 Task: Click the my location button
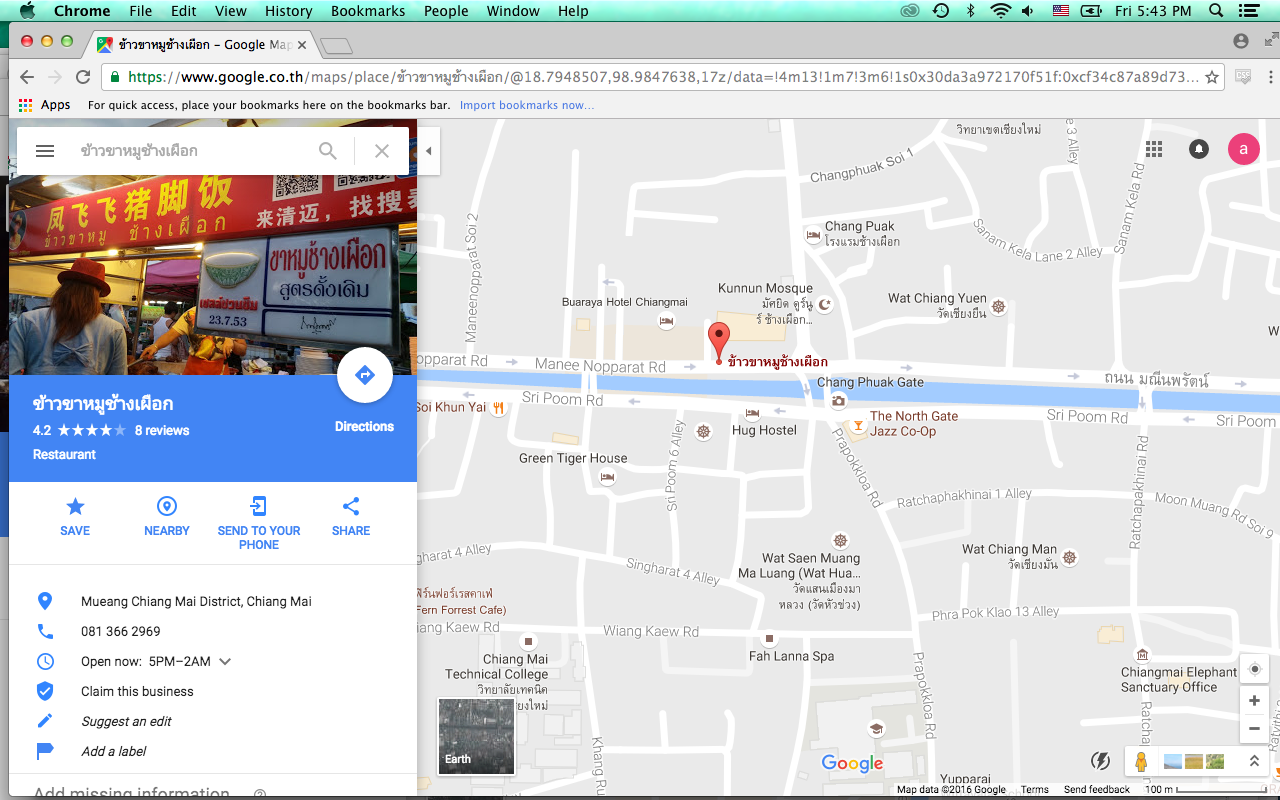(x=1255, y=669)
